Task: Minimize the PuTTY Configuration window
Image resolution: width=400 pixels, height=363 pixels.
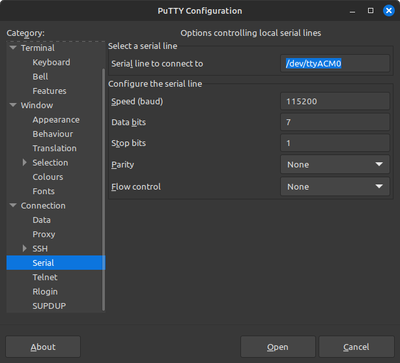Action: (x=352, y=11)
